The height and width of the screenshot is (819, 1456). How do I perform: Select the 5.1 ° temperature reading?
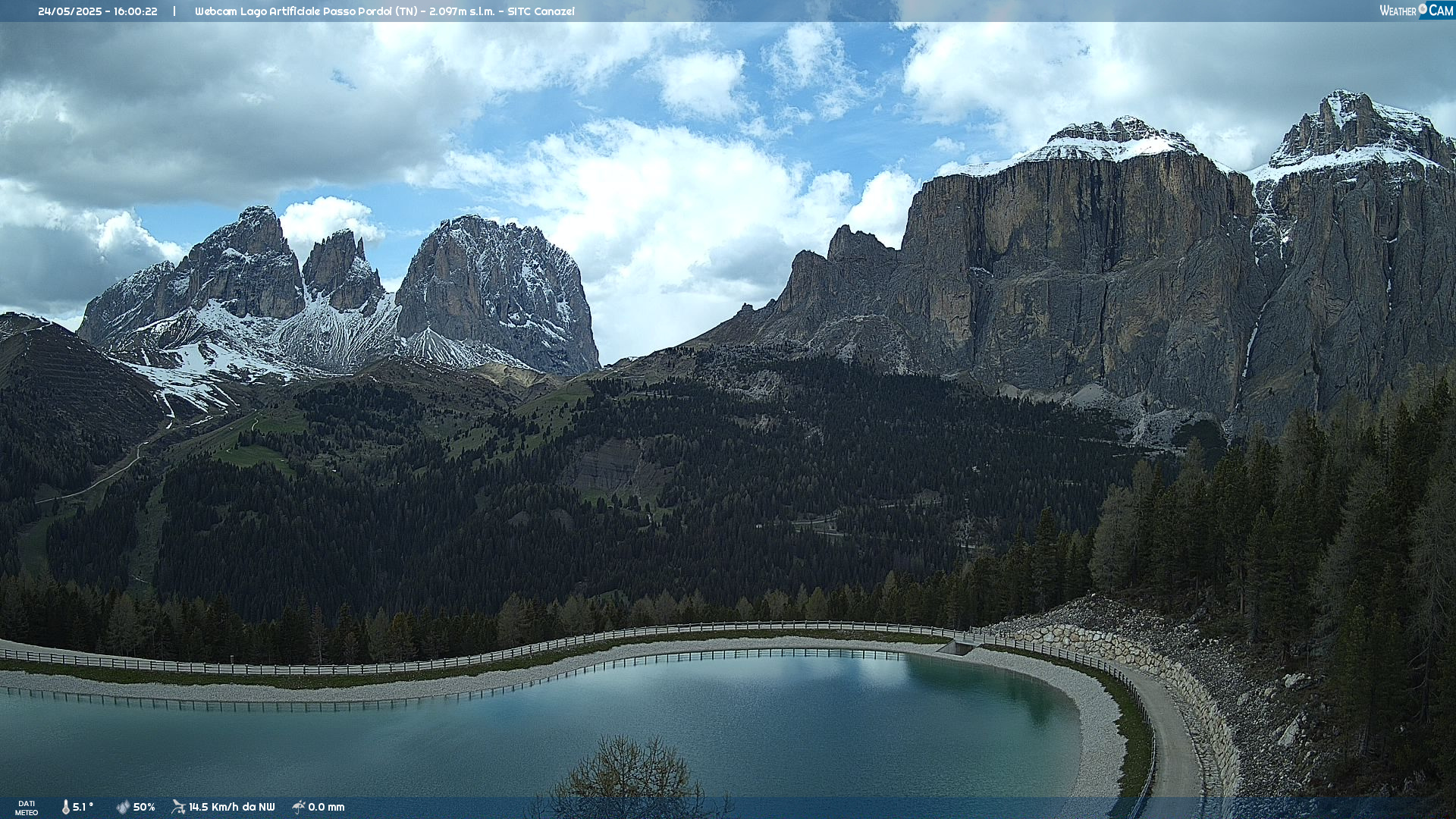[x=83, y=807]
